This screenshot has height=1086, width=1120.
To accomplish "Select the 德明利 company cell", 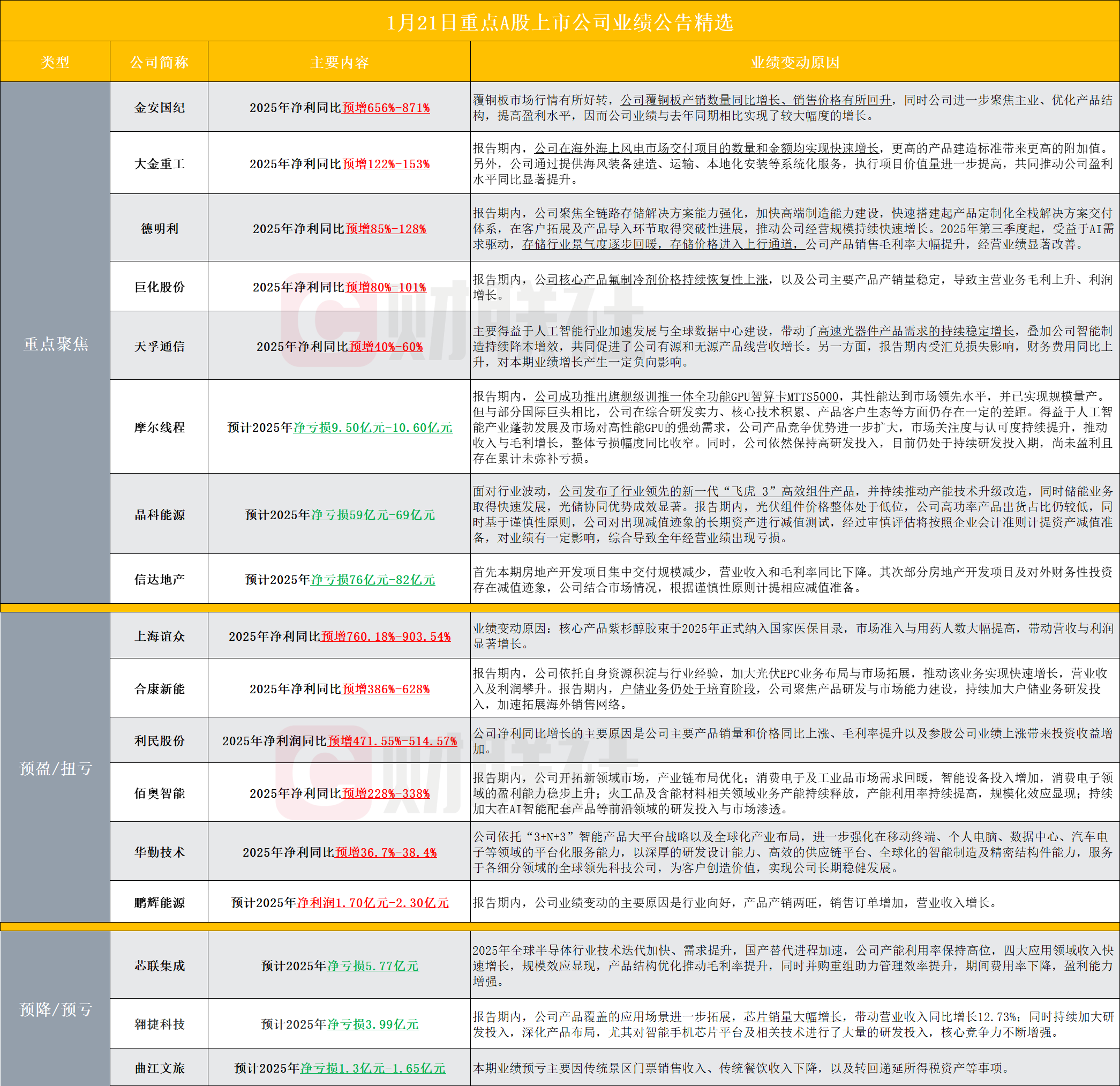I will coord(159,229).
